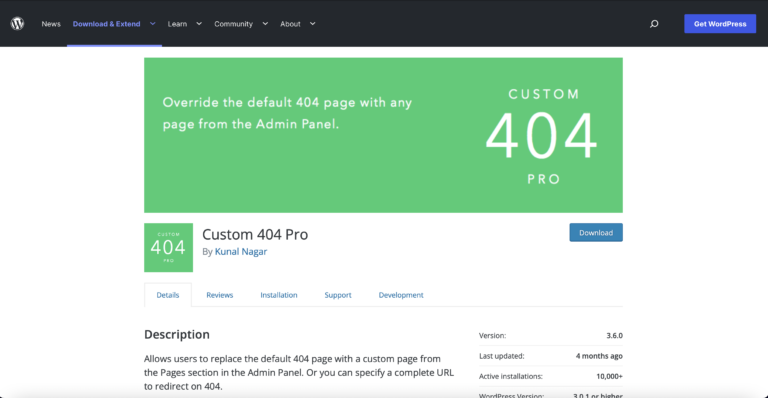Click the 10,000+ active installations value
768x398 pixels.
pos(609,376)
